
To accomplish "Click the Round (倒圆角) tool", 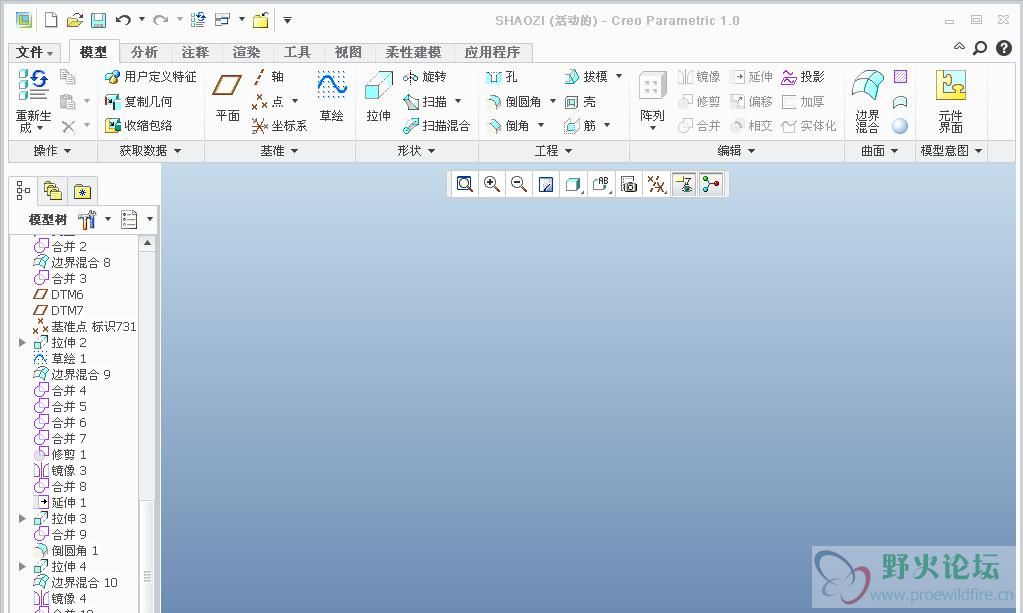I will point(515,101).
